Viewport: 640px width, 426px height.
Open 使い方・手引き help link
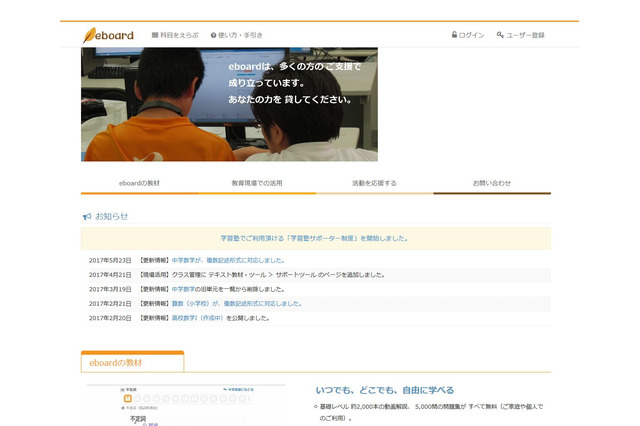click(236, 35)
